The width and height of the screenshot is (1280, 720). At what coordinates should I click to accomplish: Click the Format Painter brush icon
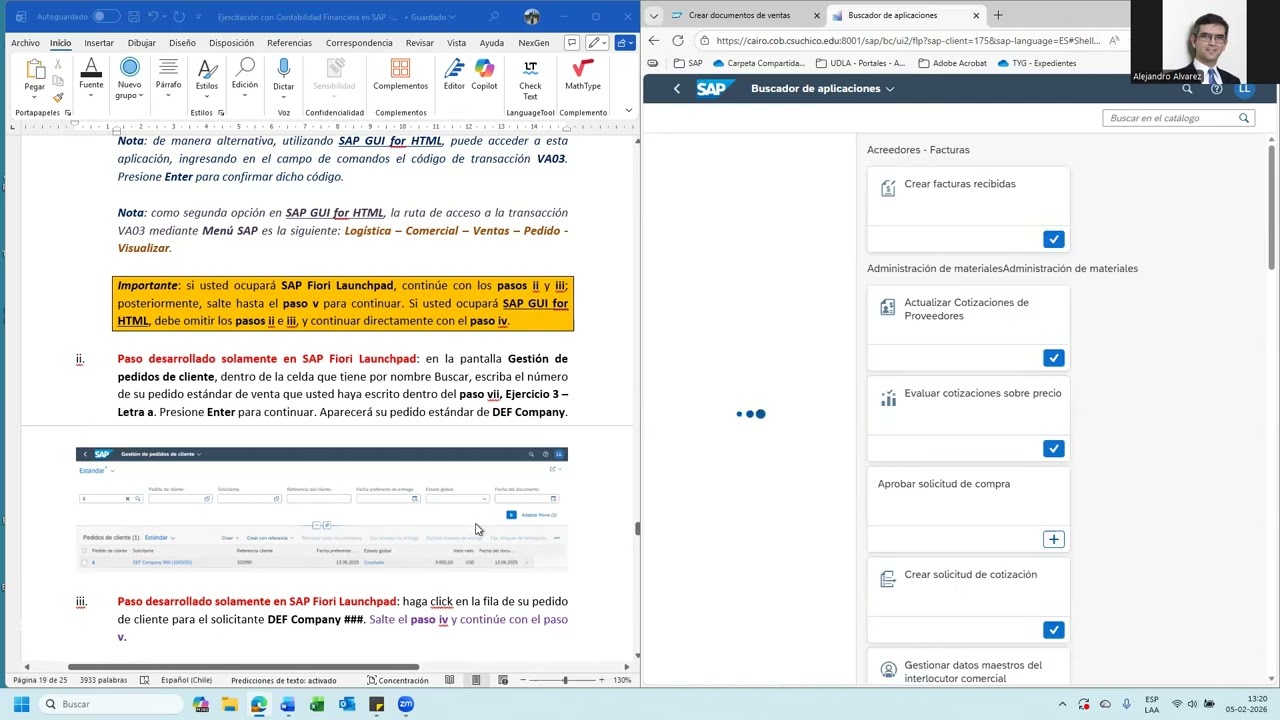(58, 97)
